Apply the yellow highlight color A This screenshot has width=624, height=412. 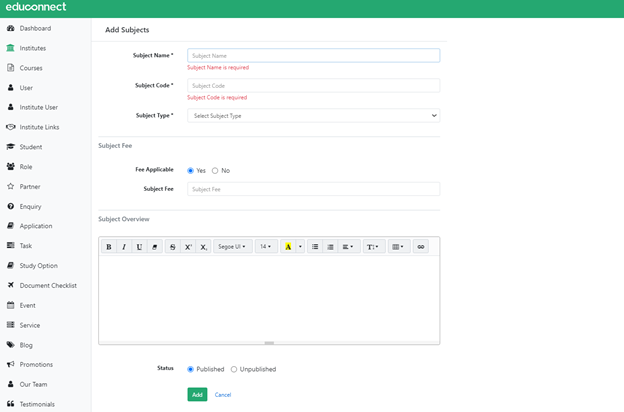(x=288, y=247)
